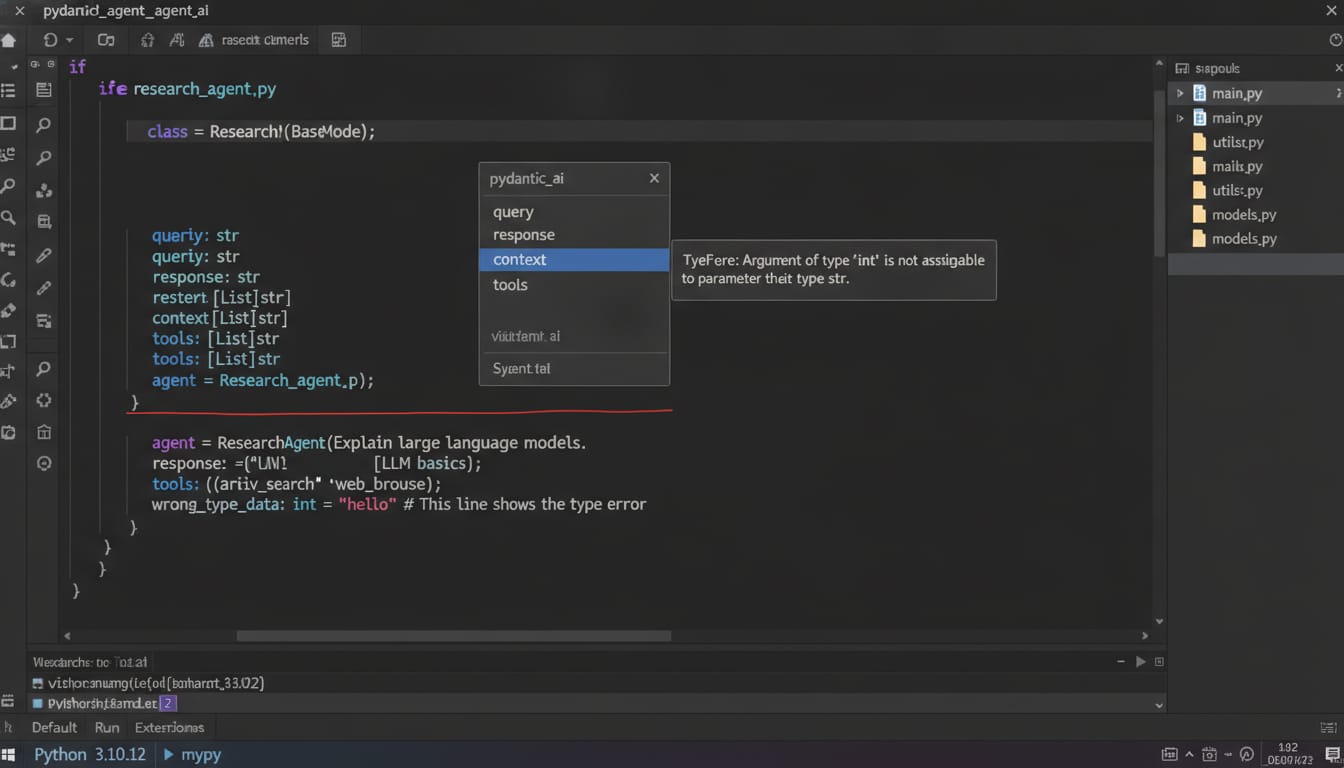Select 'tools' in the pydantic_ai popup
1344x768 pixels.
[574, 285]
